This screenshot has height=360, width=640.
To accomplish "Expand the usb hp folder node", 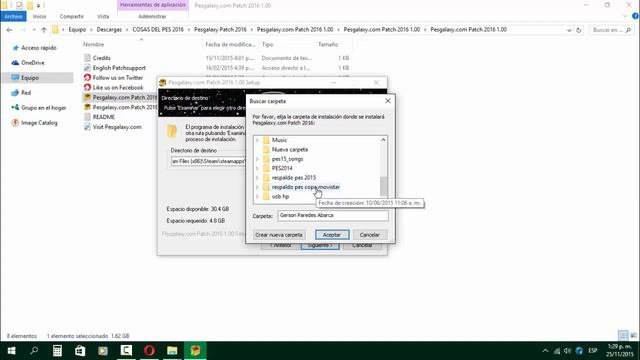I will 257,196.
